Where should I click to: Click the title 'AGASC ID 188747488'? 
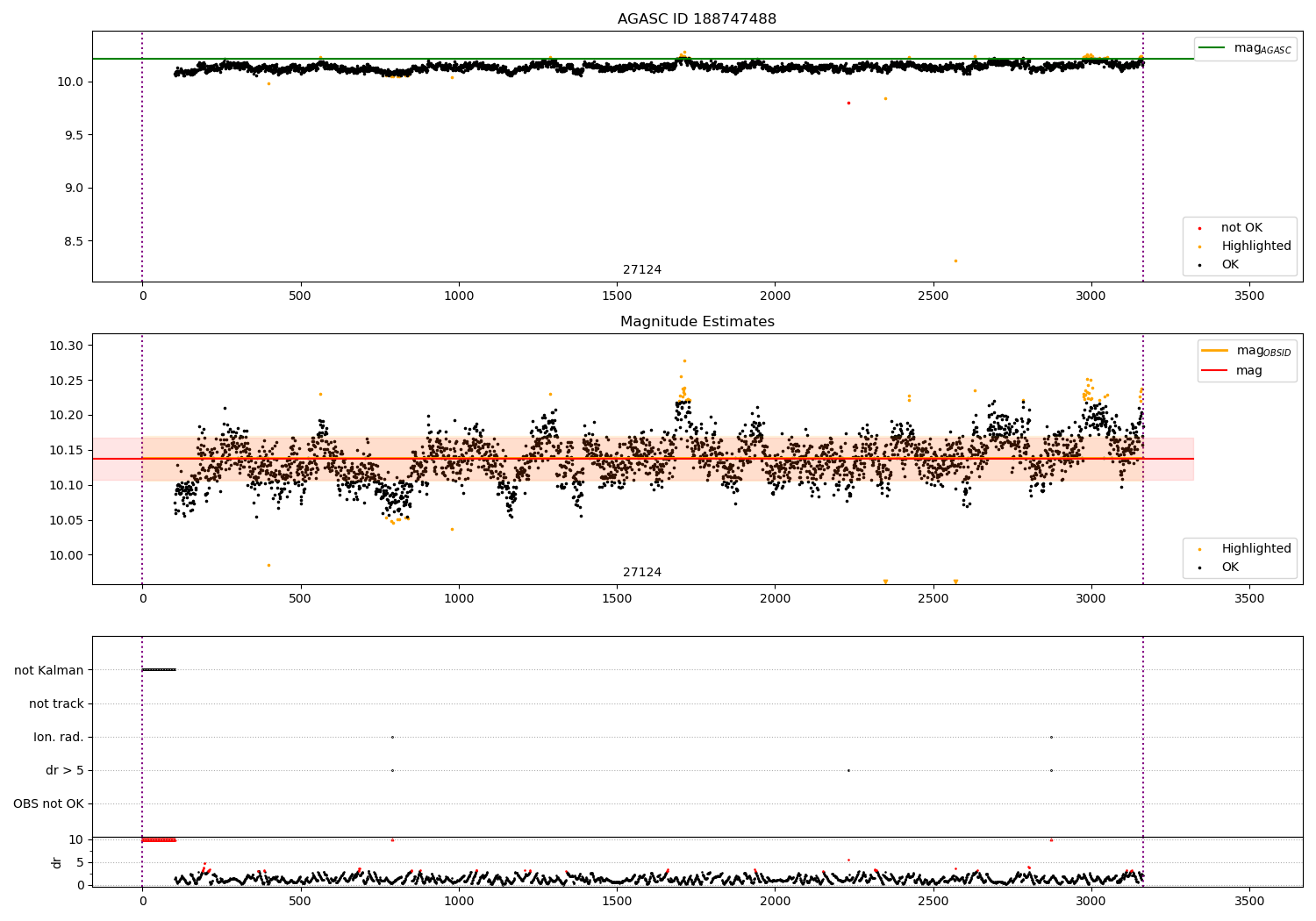pos(697,19)
